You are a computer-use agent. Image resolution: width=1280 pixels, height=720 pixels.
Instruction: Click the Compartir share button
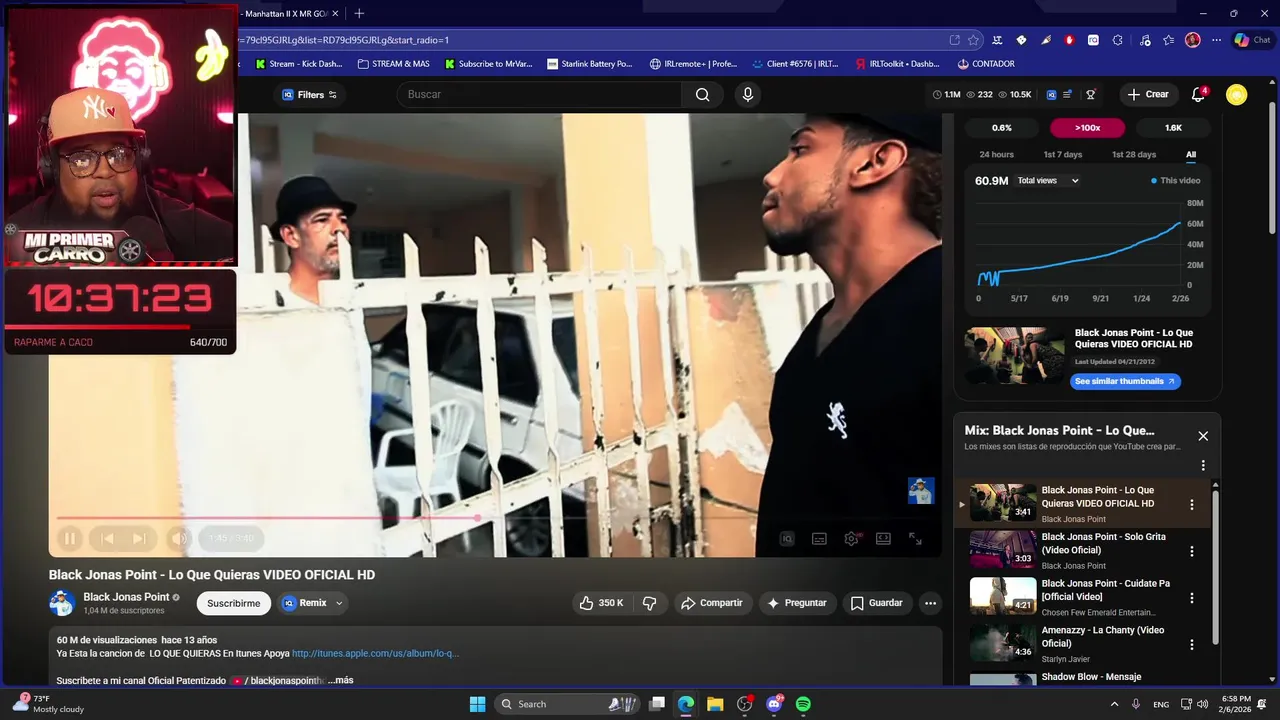point(711,603)
